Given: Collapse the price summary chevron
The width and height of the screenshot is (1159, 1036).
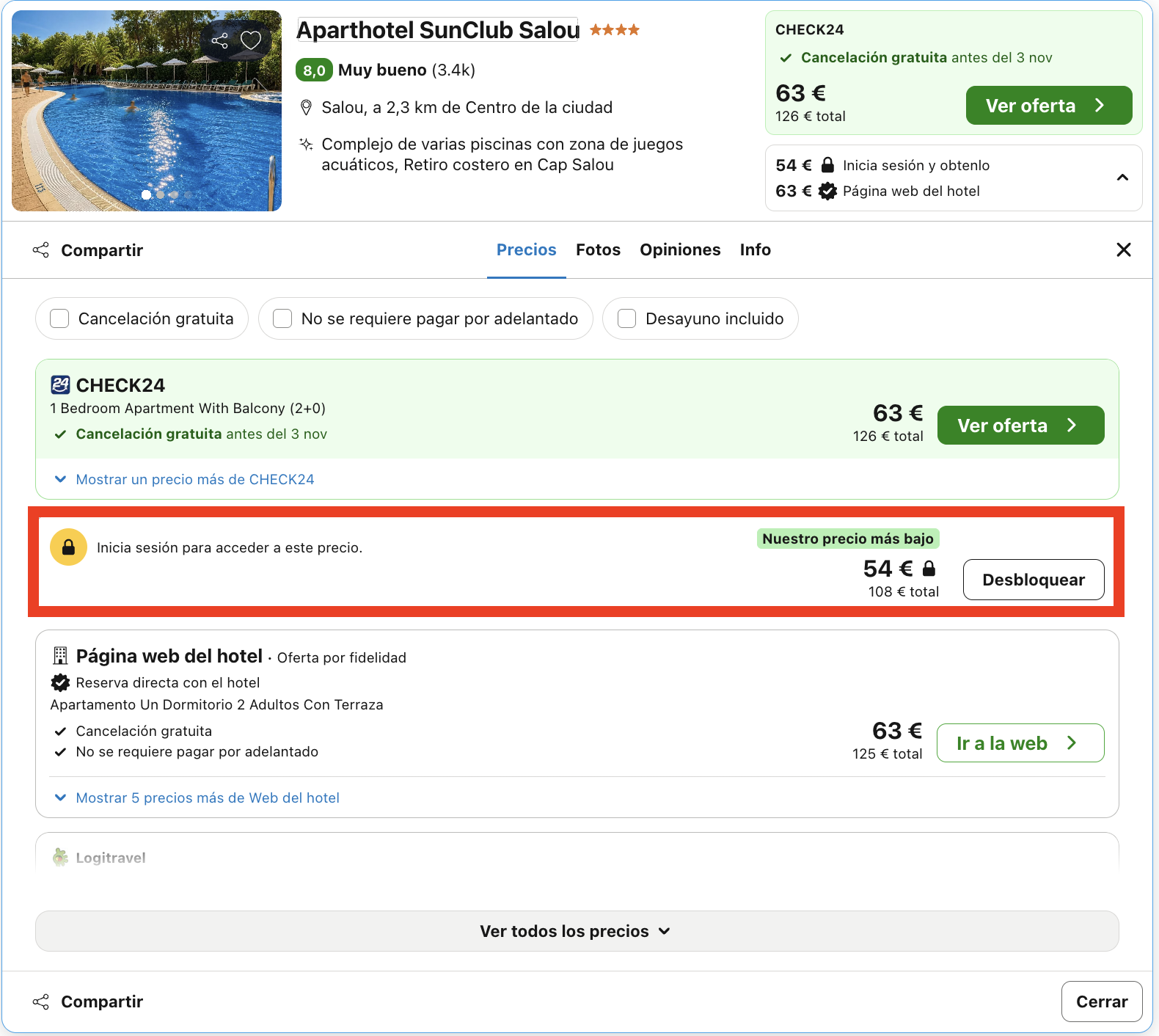Looking at the screenshot, I should pyautogui.click(x=1122, y=178).
